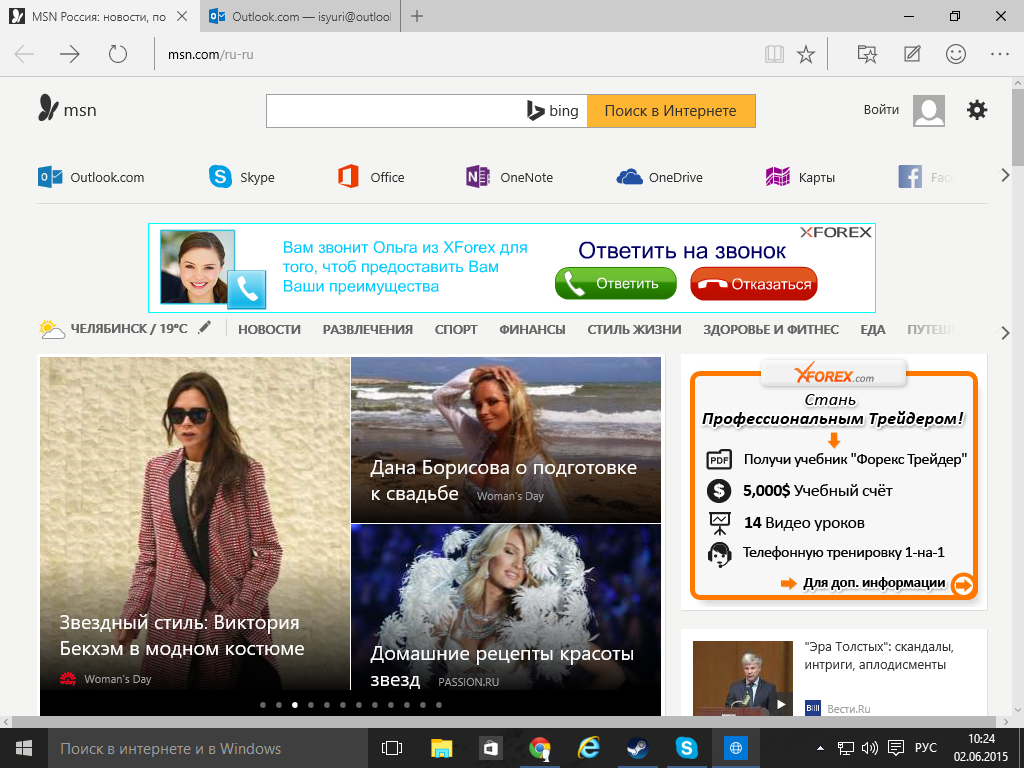1024x768 pixels.
Task: Expand more services arrow after Facebook
Action: (x=1005, y=176)
